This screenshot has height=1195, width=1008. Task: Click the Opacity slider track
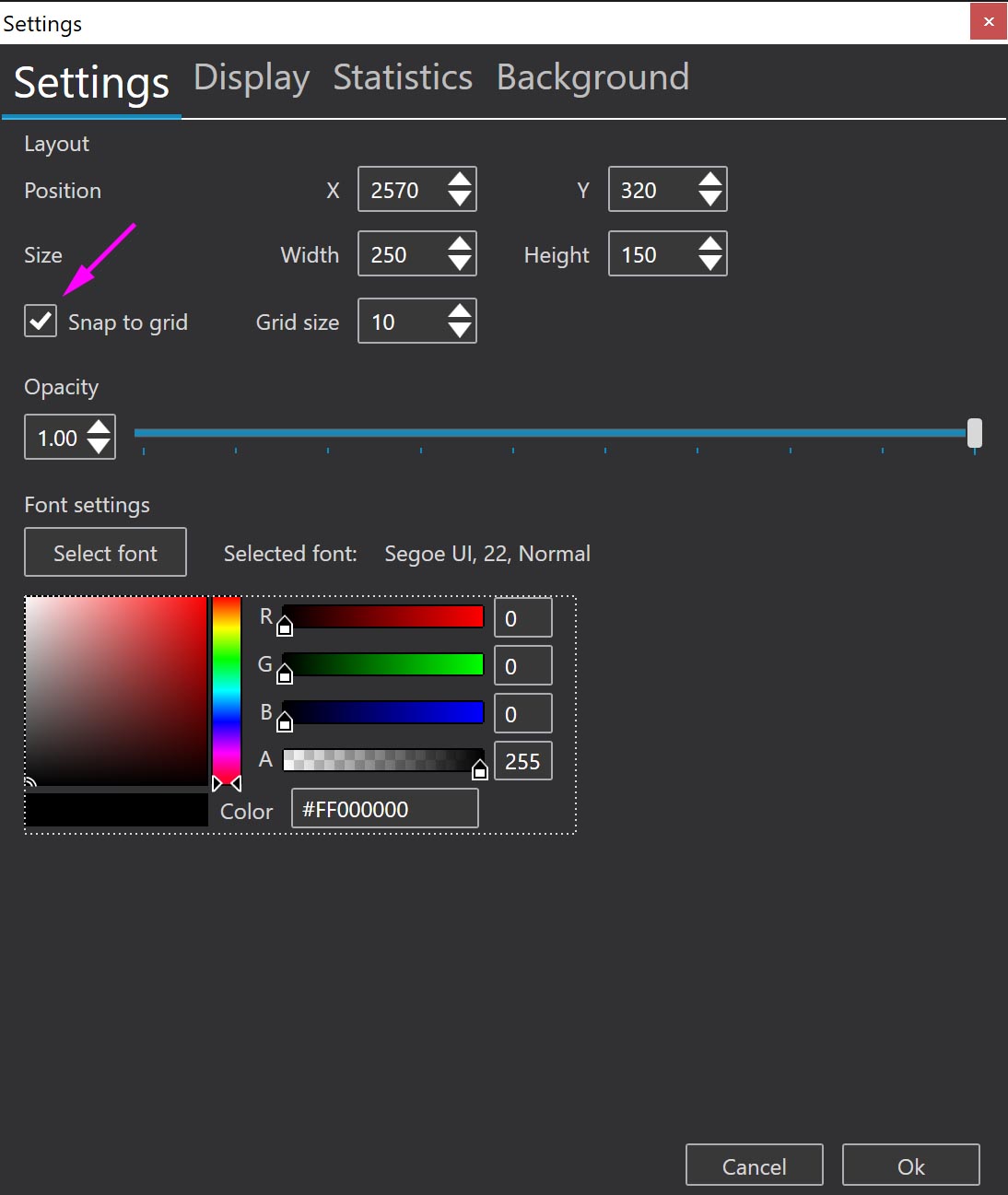click(x=553, y=432)
